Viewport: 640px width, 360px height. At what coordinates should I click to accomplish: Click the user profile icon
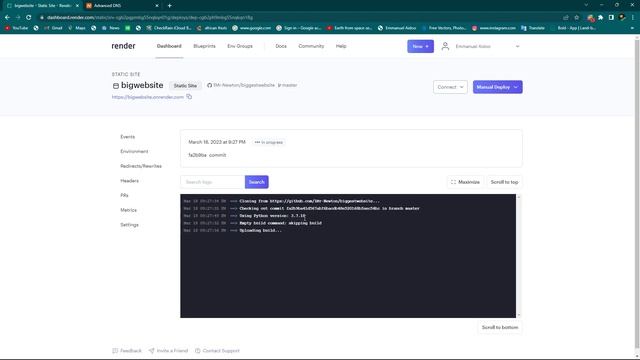pyautogui.click(x=445, y=46)
